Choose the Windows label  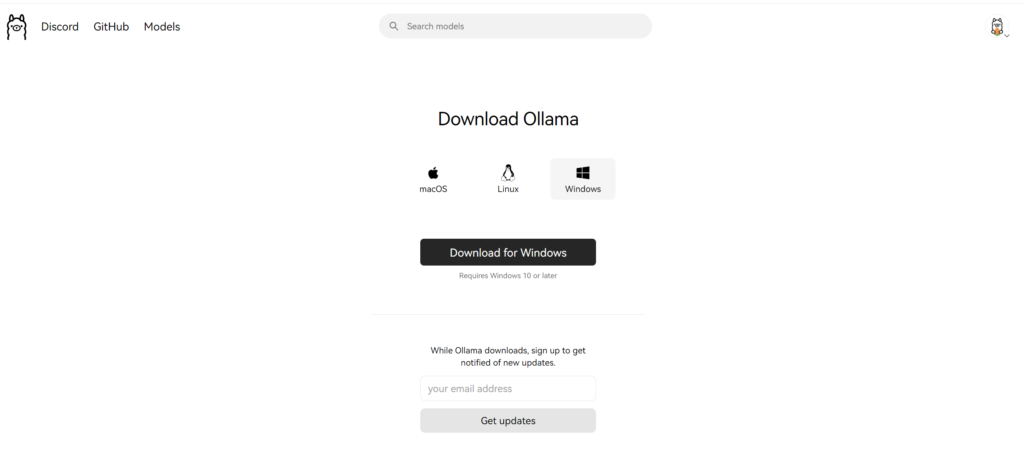pyautogui.click(x=583, y=189)
